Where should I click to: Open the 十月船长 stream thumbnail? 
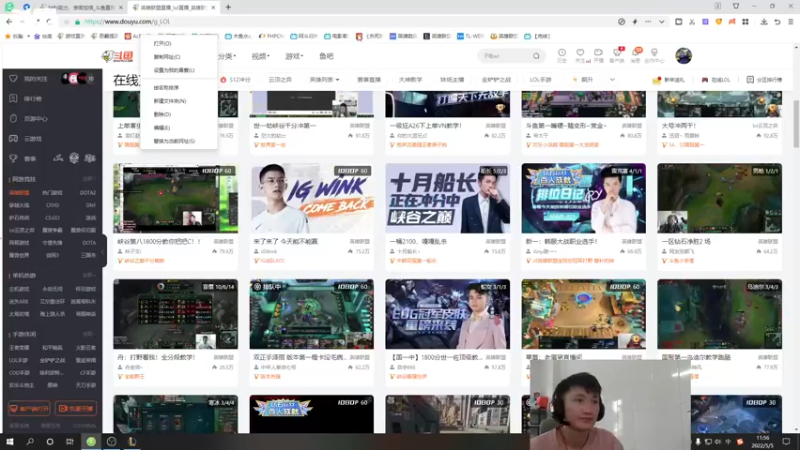[447, 198]
